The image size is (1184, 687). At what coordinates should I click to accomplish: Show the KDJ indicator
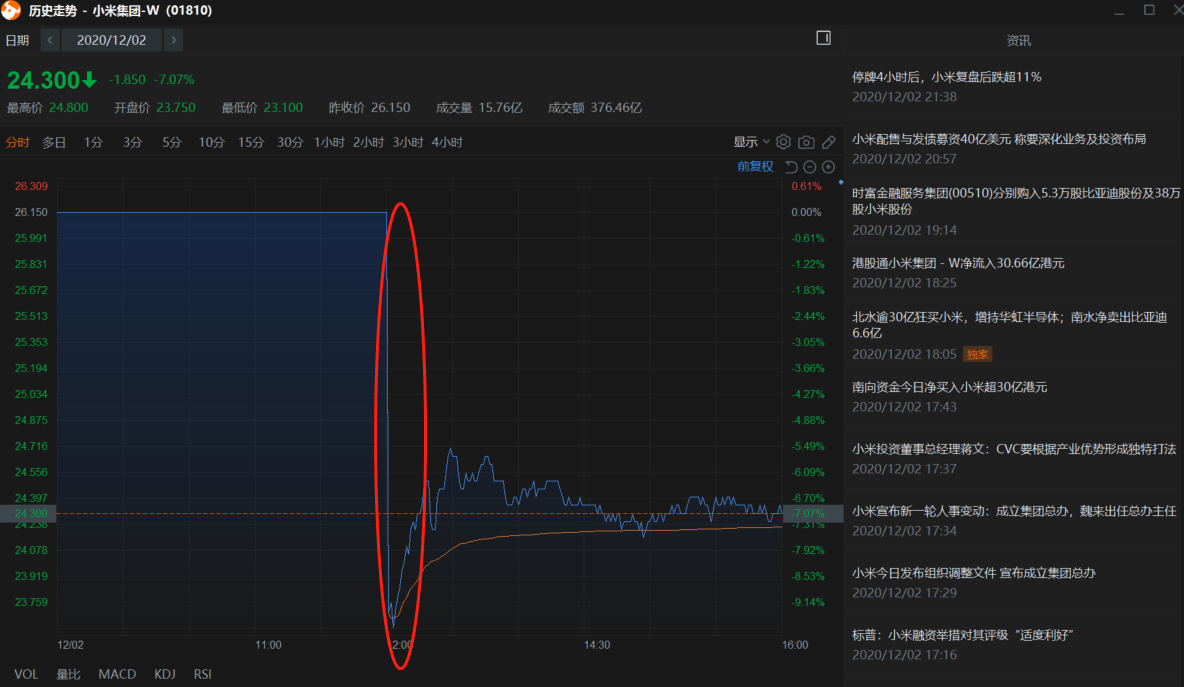(165, 674)
